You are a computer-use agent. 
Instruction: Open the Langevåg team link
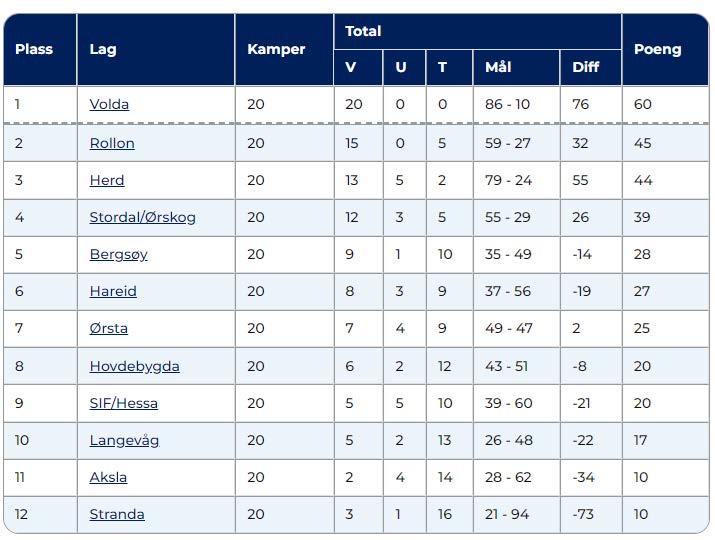(x=124, y=441)
